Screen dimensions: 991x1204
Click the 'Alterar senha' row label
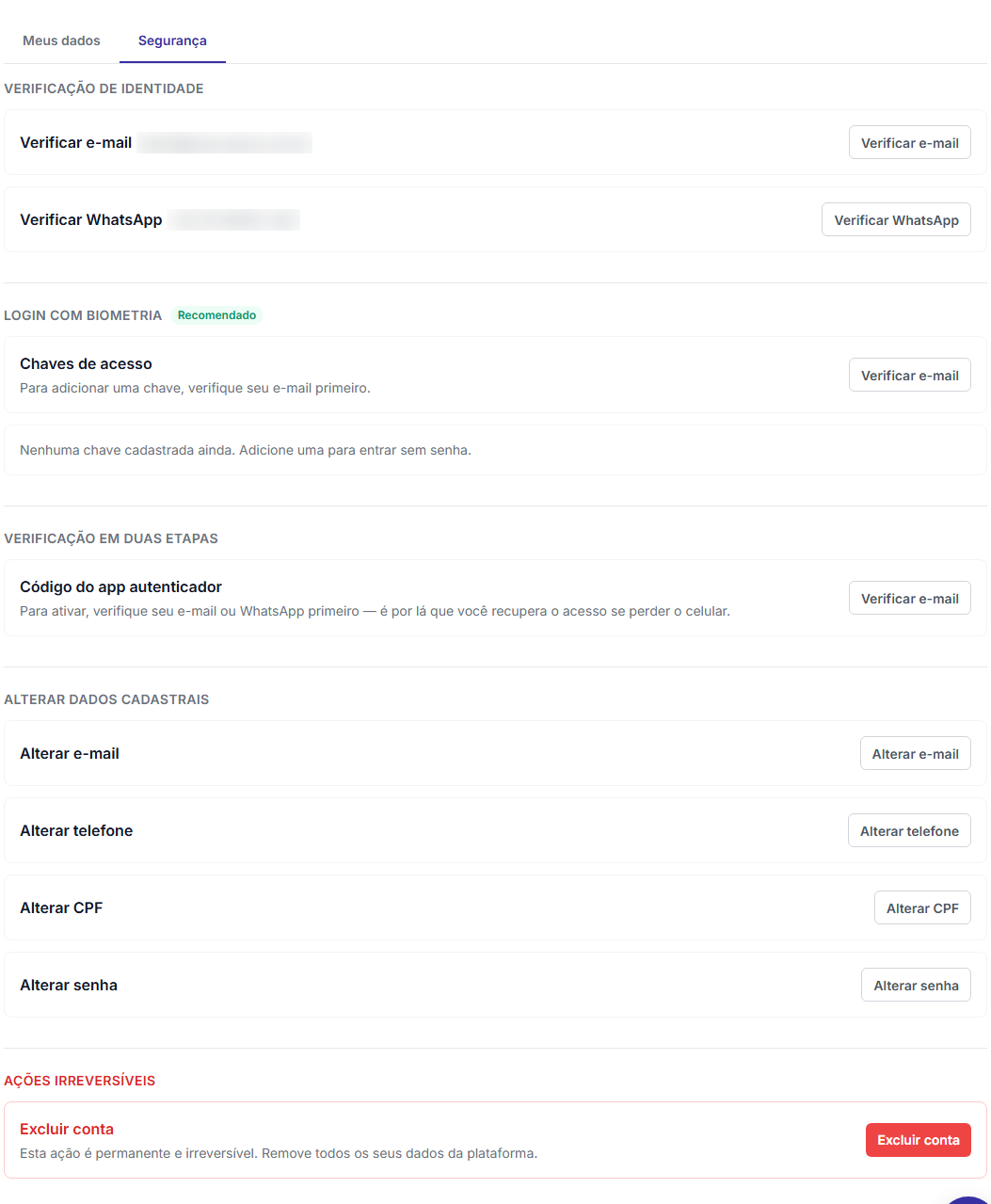[69, 986]
